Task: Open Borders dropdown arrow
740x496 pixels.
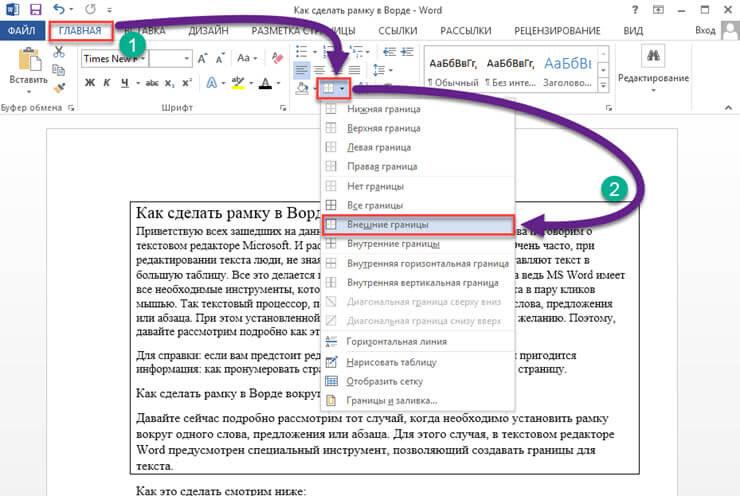Action: click(x=343, y=88)
